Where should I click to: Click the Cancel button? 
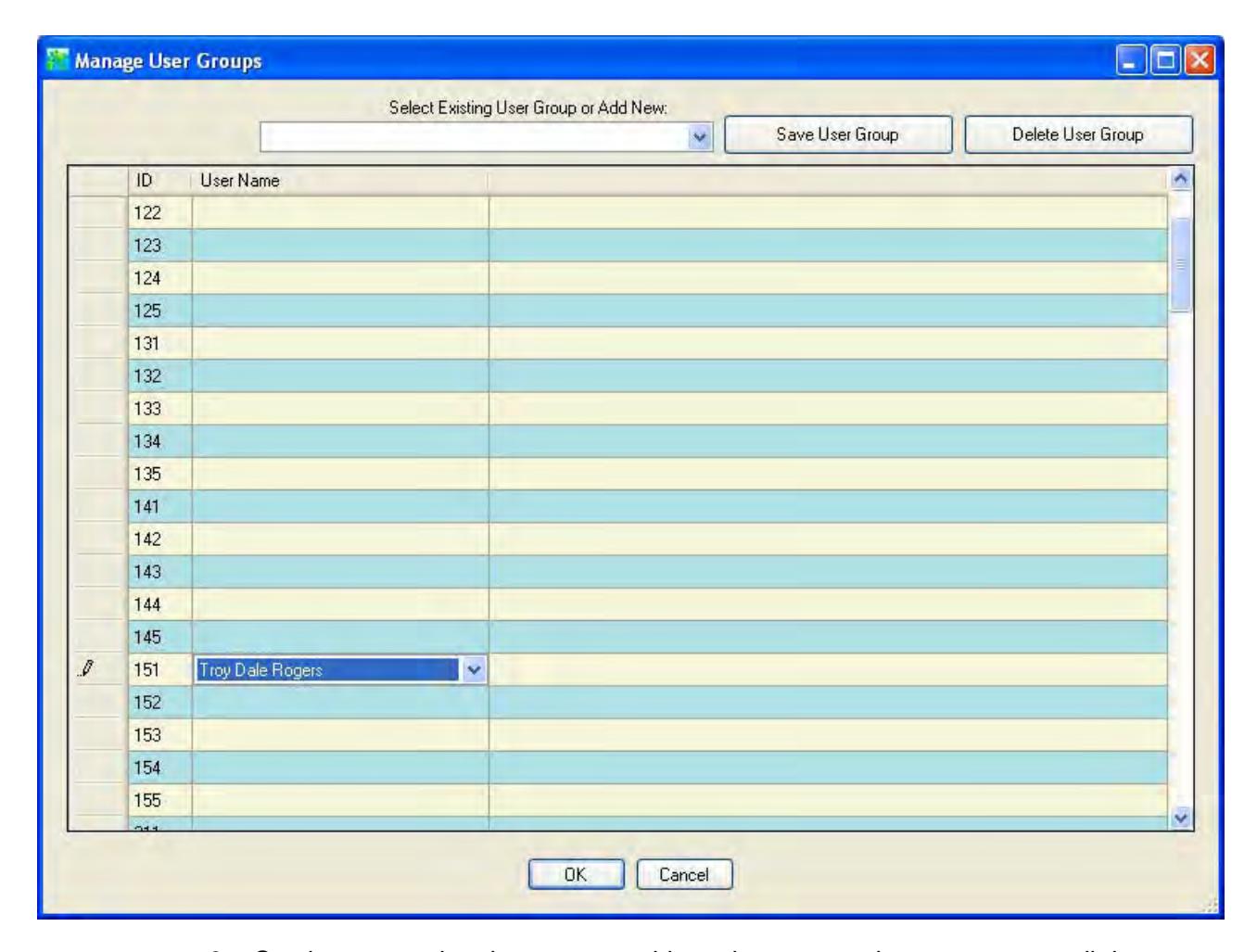(684, 874)
